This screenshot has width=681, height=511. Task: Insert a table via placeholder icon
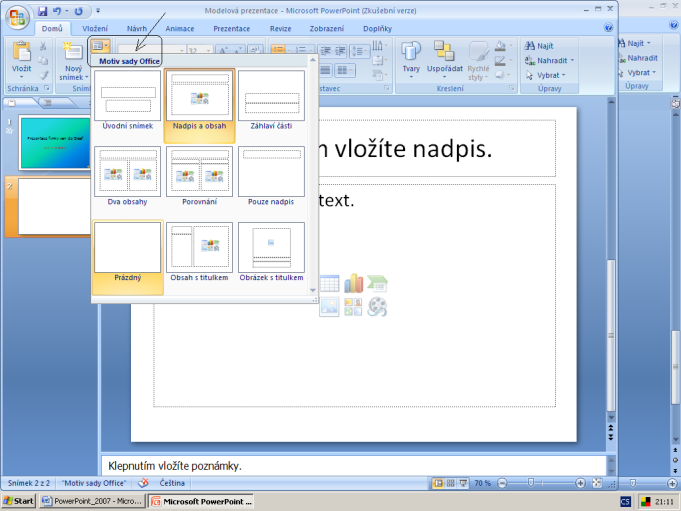(329, 284)
